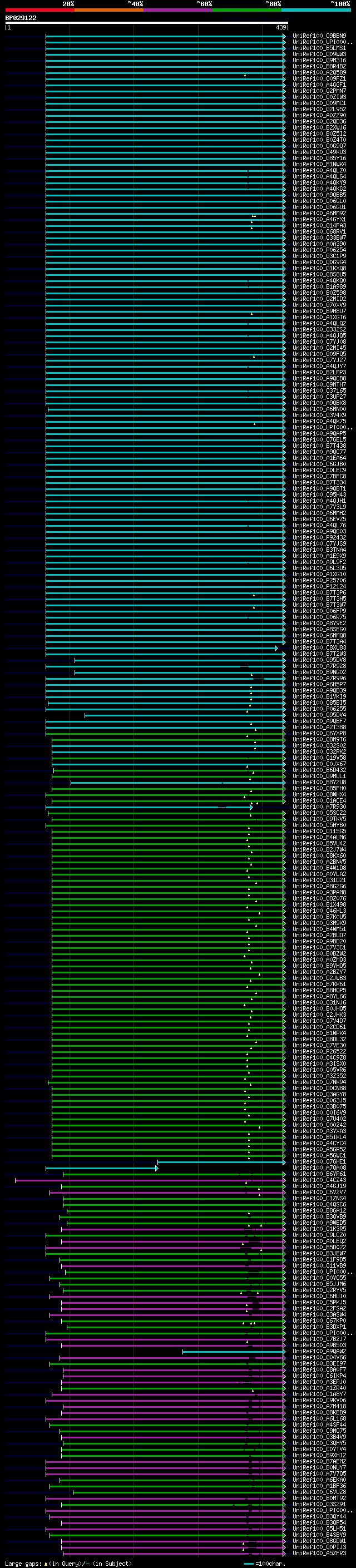356x1568 pixels.
Task: Select hit label UniRef100_Q7GHE1
Action: click(319, 1161)
